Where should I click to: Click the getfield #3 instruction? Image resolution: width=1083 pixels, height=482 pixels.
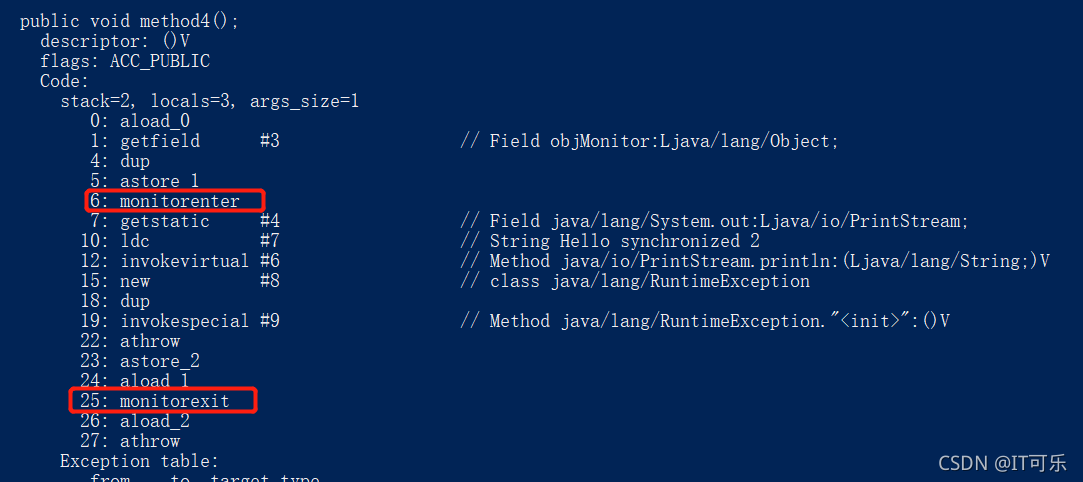tap(184, 142)
